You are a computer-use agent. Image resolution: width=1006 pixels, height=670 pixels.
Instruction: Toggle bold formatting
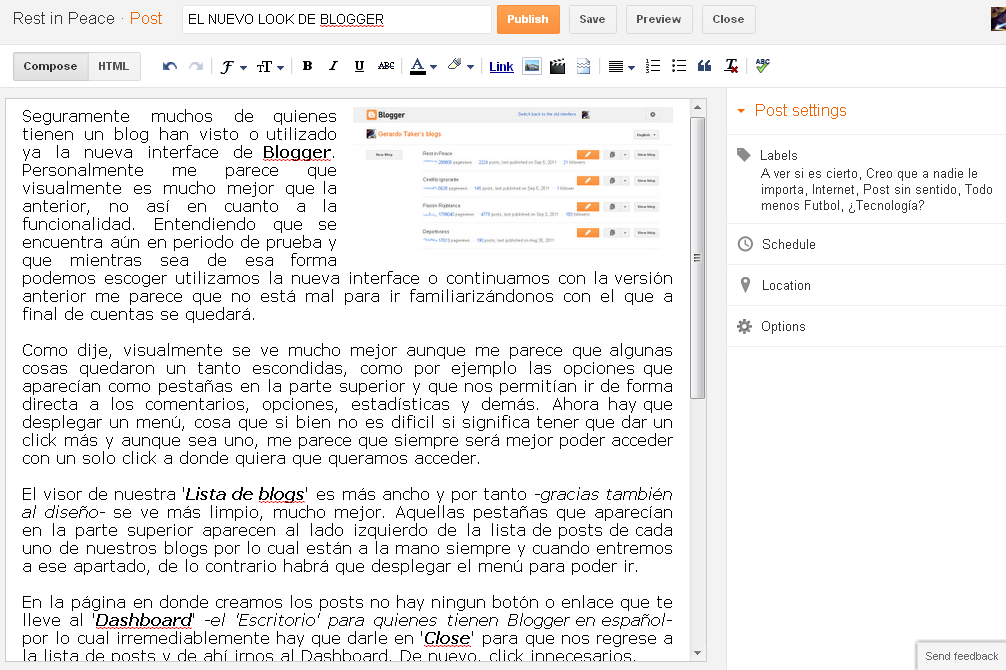[307, 65]
